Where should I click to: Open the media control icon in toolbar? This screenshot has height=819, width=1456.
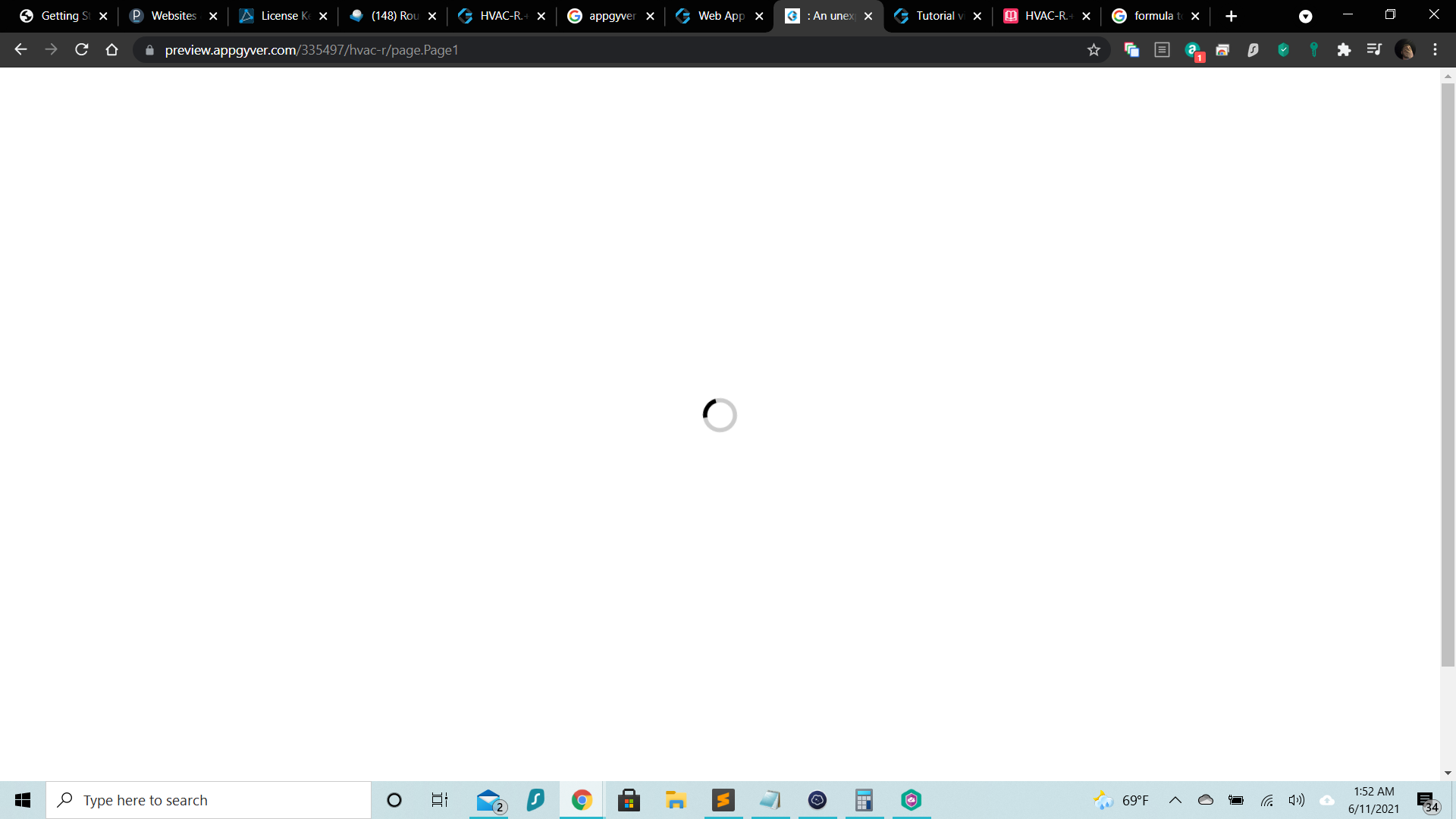1374,50
